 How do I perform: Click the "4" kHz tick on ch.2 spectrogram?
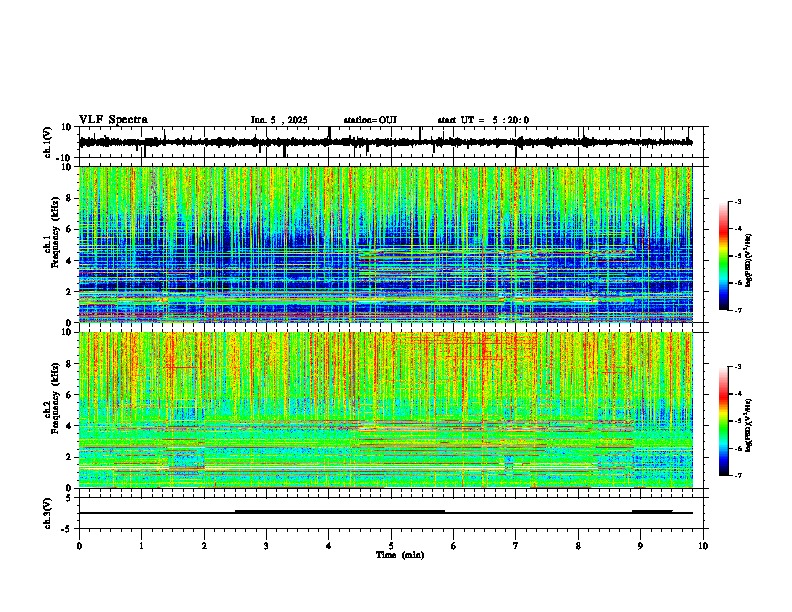(x=70, y=426)
